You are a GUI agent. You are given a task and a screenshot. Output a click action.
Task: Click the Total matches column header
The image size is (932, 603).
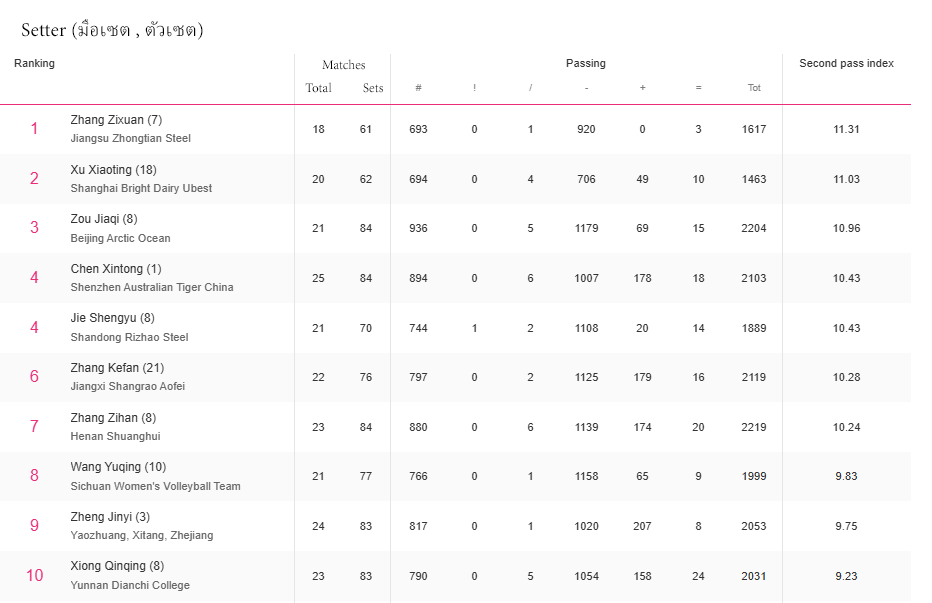(318, 88)
